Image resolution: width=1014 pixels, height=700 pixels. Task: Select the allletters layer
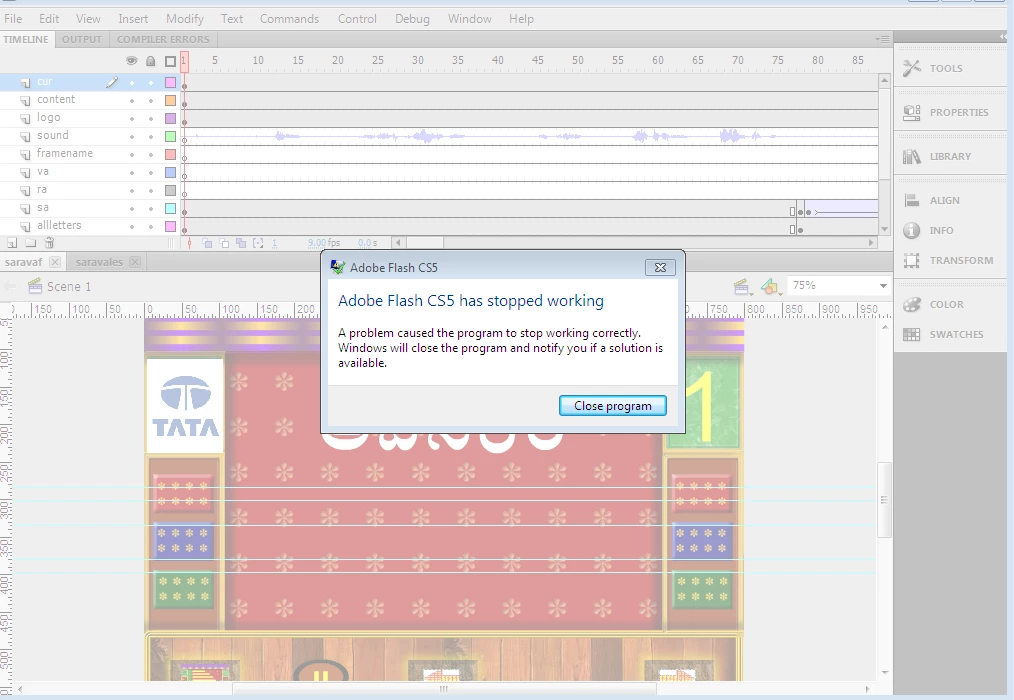click(x=59, y=225)
